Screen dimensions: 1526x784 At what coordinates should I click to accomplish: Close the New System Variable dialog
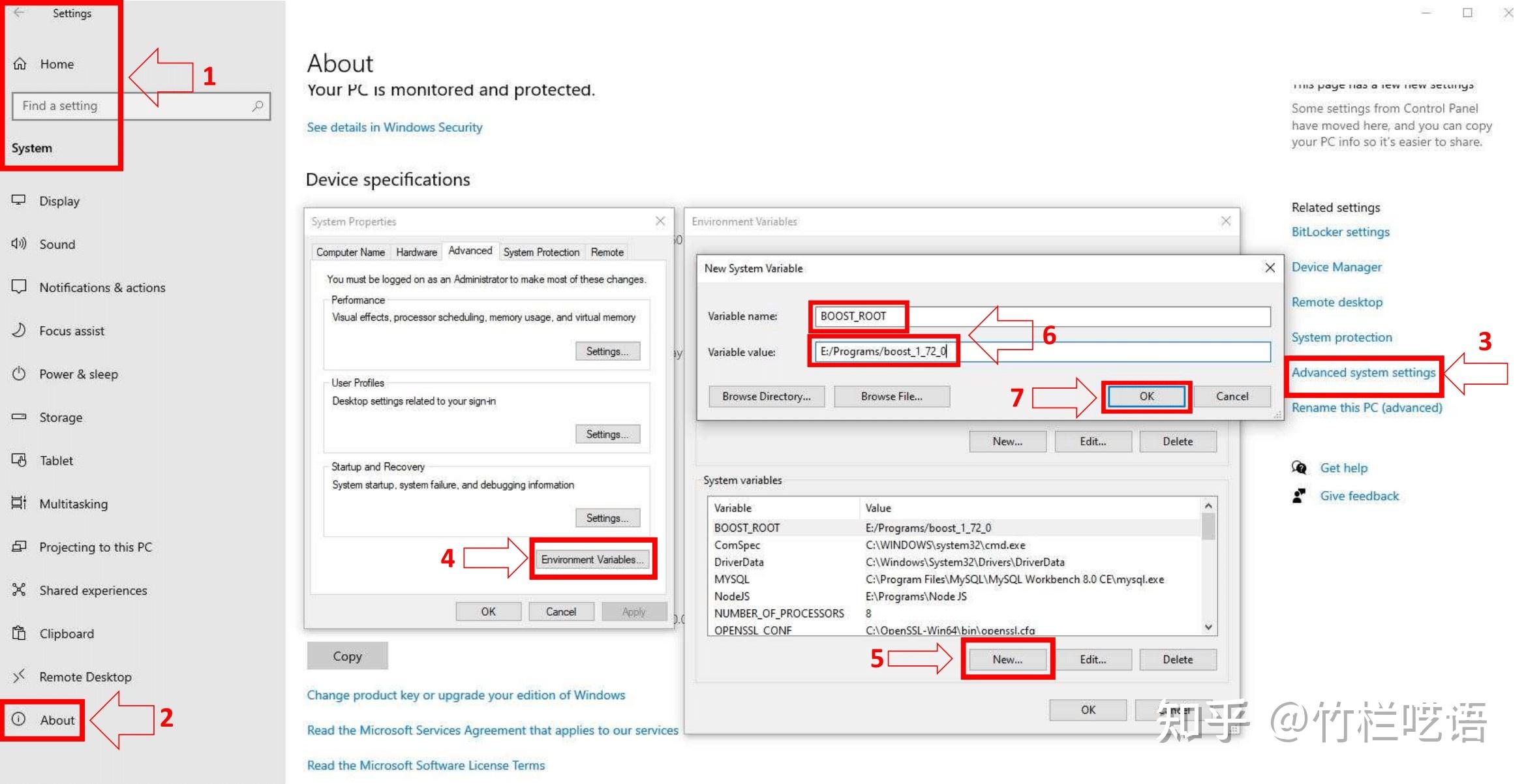tap(1270, 268)
